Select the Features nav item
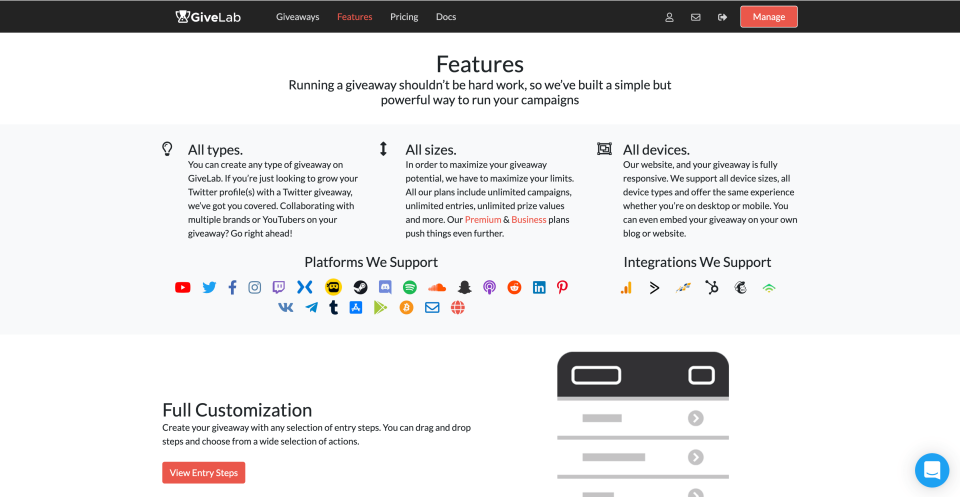The image size is (960, 497). click(354, 17)
